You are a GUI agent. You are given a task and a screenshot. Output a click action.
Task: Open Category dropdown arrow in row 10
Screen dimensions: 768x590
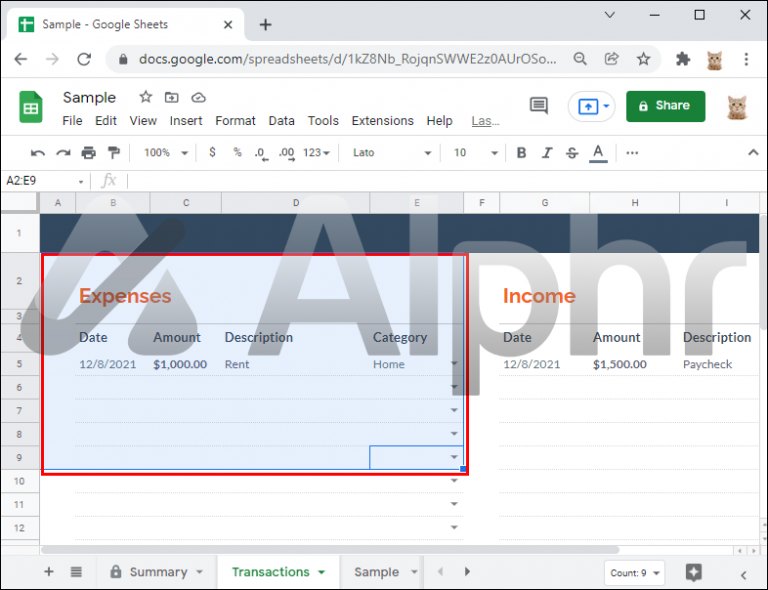pyautogui.click(x=454, y=481)
